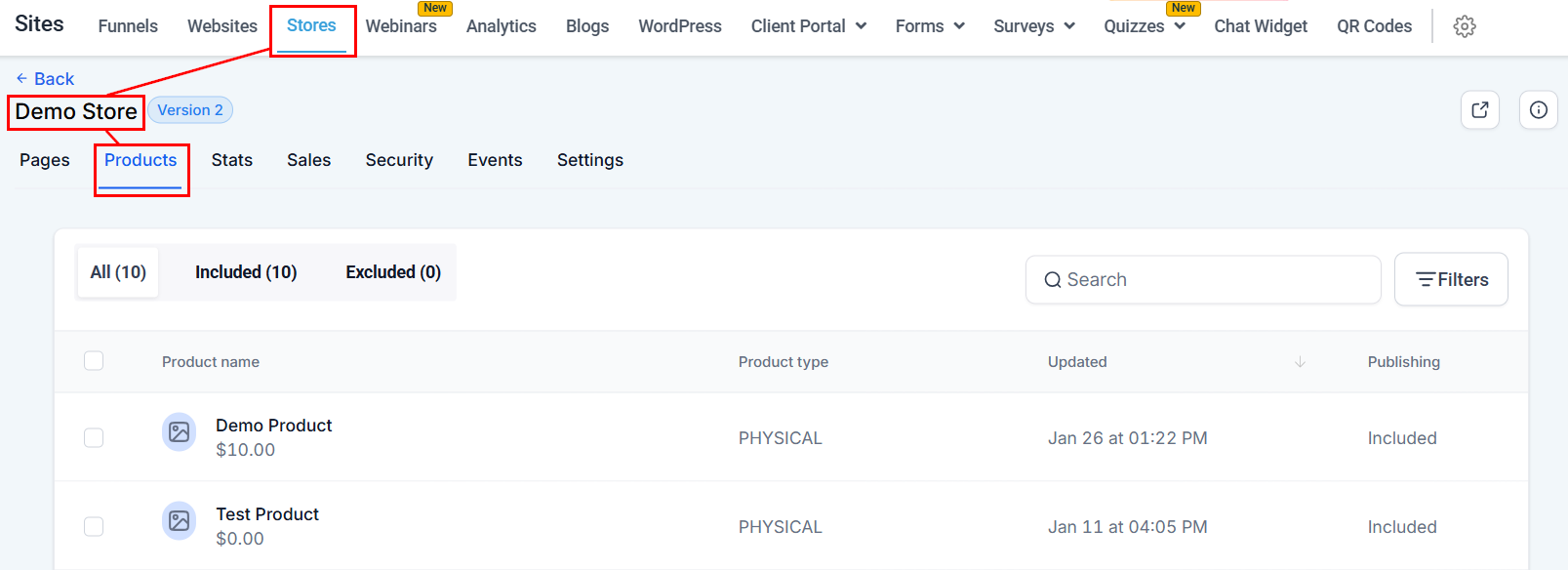Open the settings gear icon
Screen dimensions: 1568x570
[1465, 26]
